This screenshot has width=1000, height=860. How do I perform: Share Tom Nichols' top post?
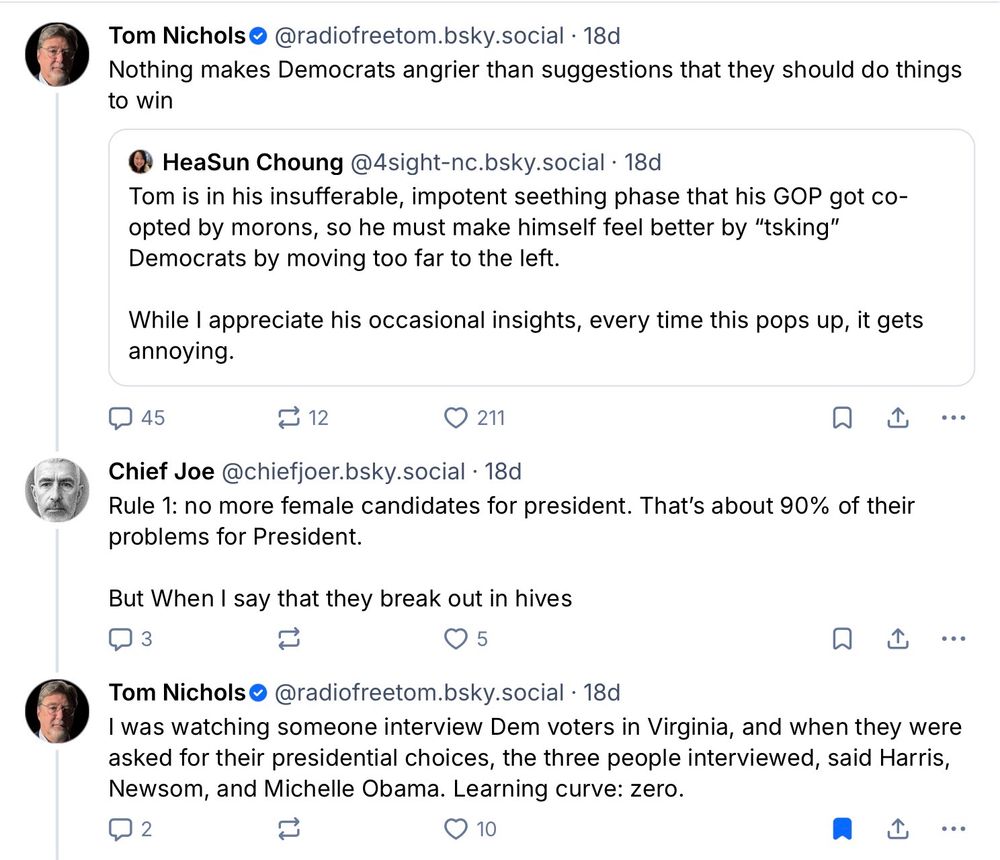[898, 418]
